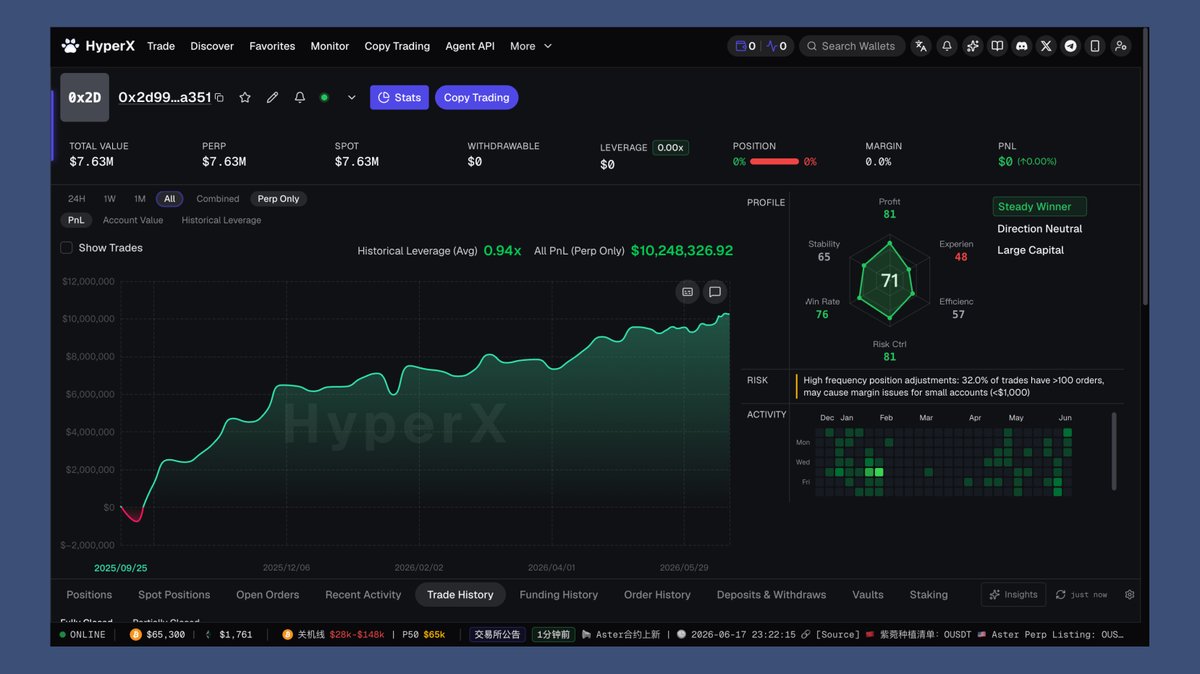Open the language translation icon

coord(921,46)
